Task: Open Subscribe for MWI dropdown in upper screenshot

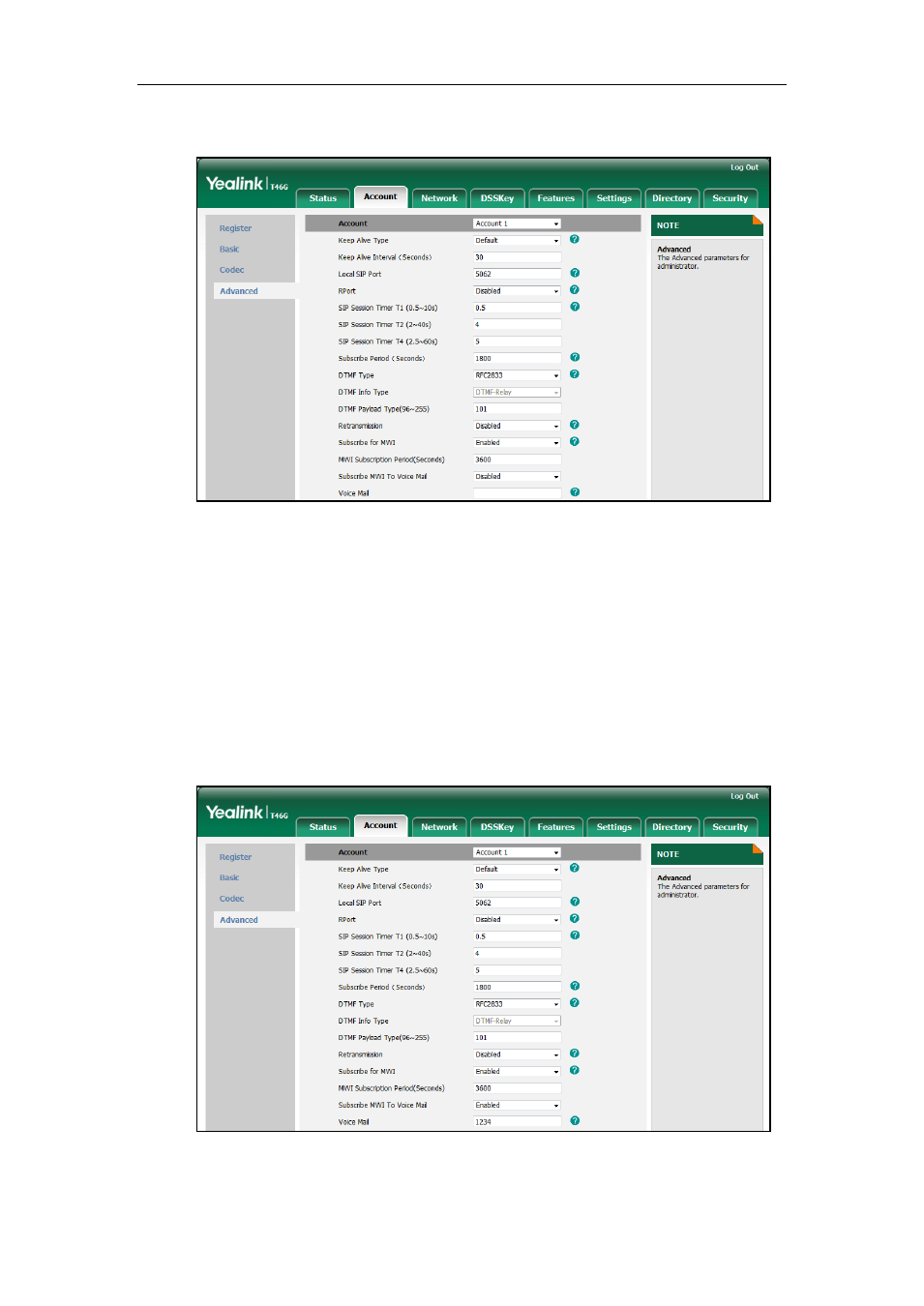Action: point(517,442)
